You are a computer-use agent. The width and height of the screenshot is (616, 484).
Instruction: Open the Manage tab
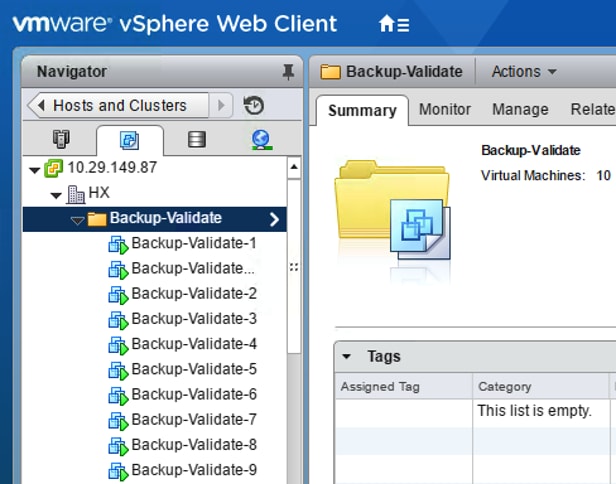coord(520,109)
